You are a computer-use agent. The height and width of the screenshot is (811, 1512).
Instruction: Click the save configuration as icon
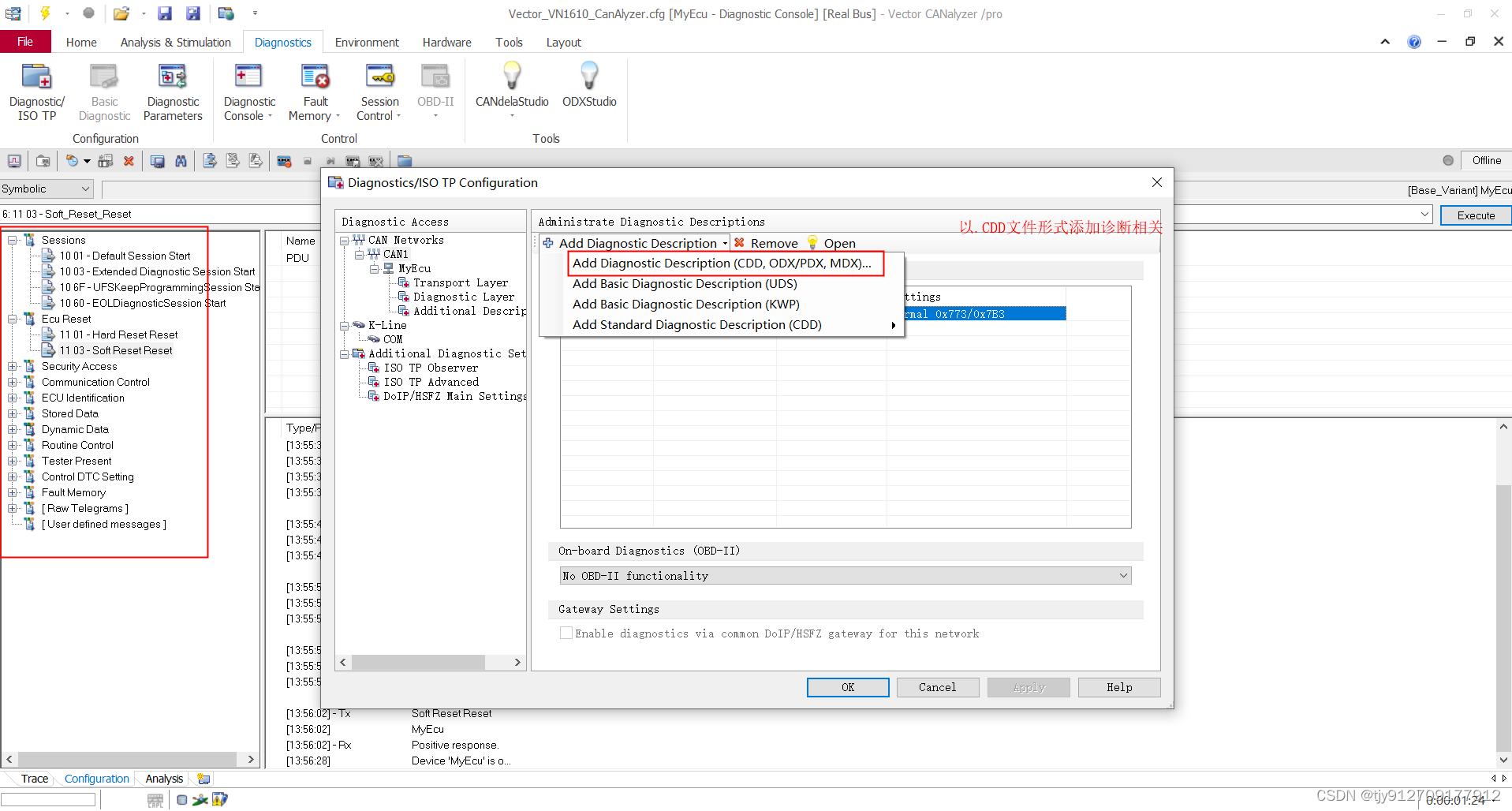pyautogui.click(x=193, y=13)
